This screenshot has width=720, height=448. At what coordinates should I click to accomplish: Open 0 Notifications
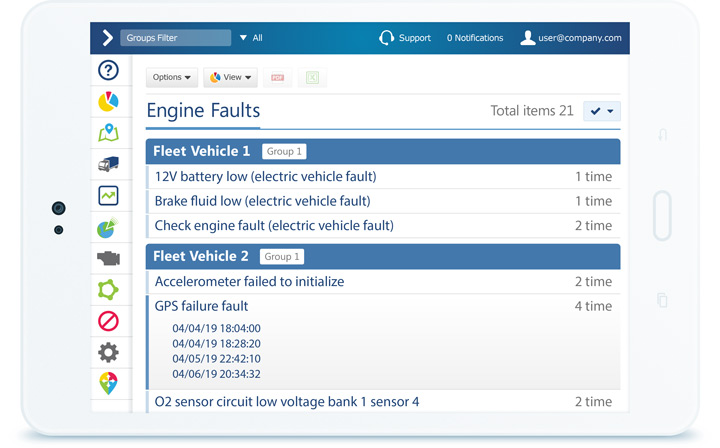point(475,38)
